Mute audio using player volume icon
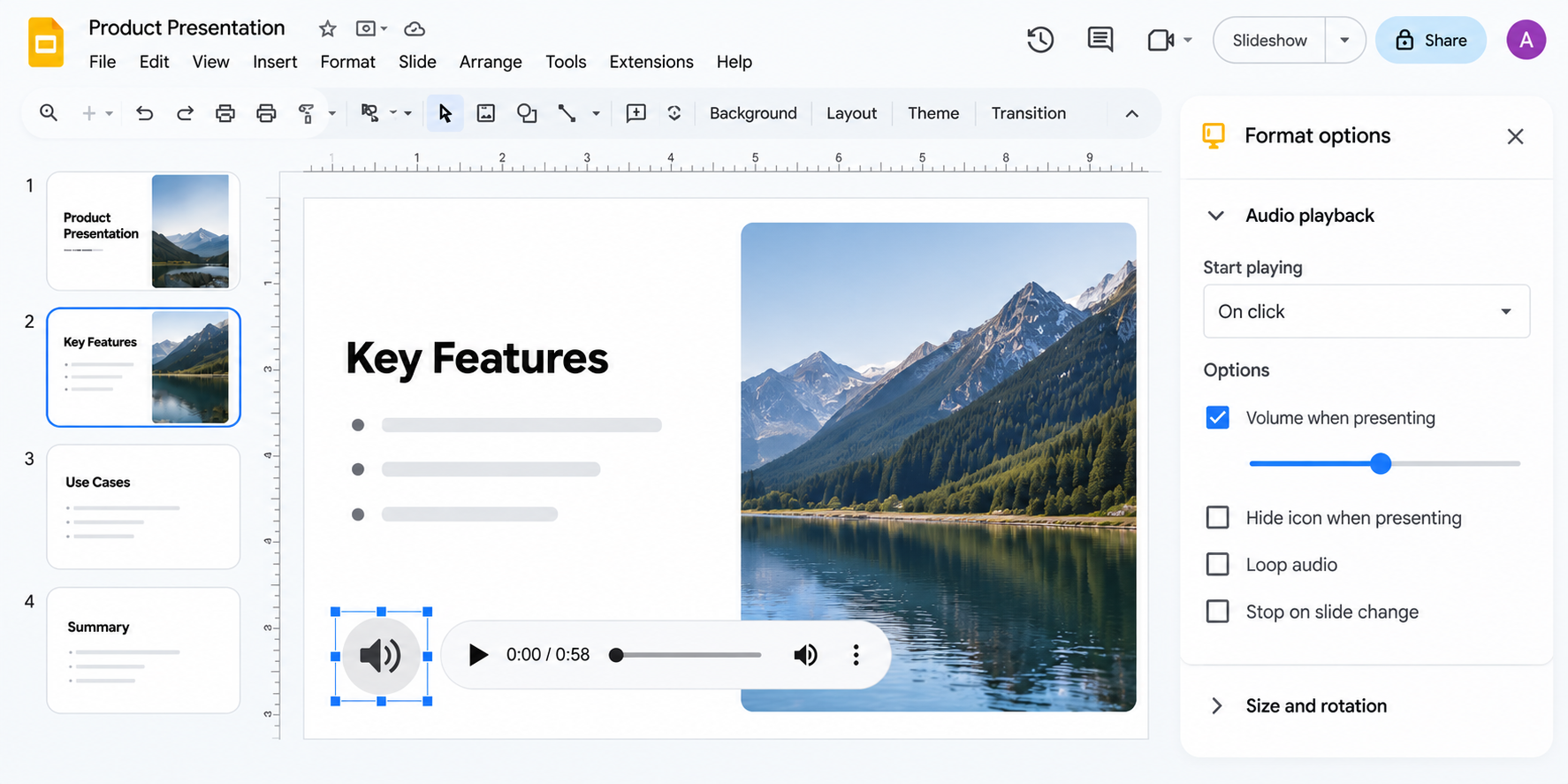This screenshot has height=784, width=1568. pyautogui.click(x=805, y=655)
